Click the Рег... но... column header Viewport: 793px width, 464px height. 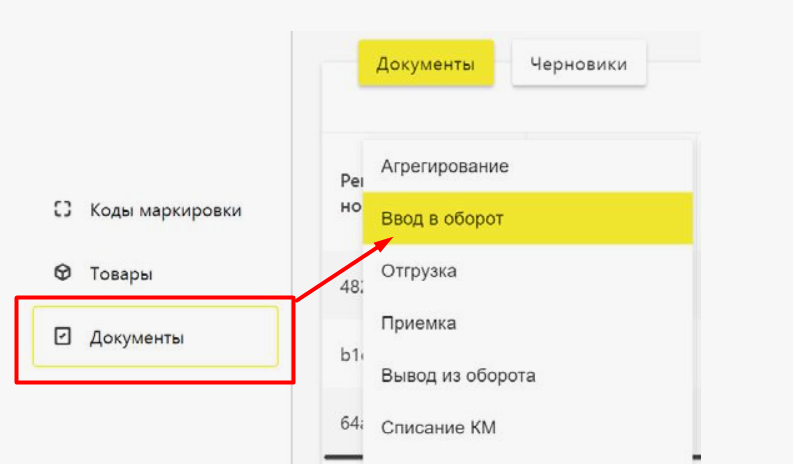(x=350, y=192)
